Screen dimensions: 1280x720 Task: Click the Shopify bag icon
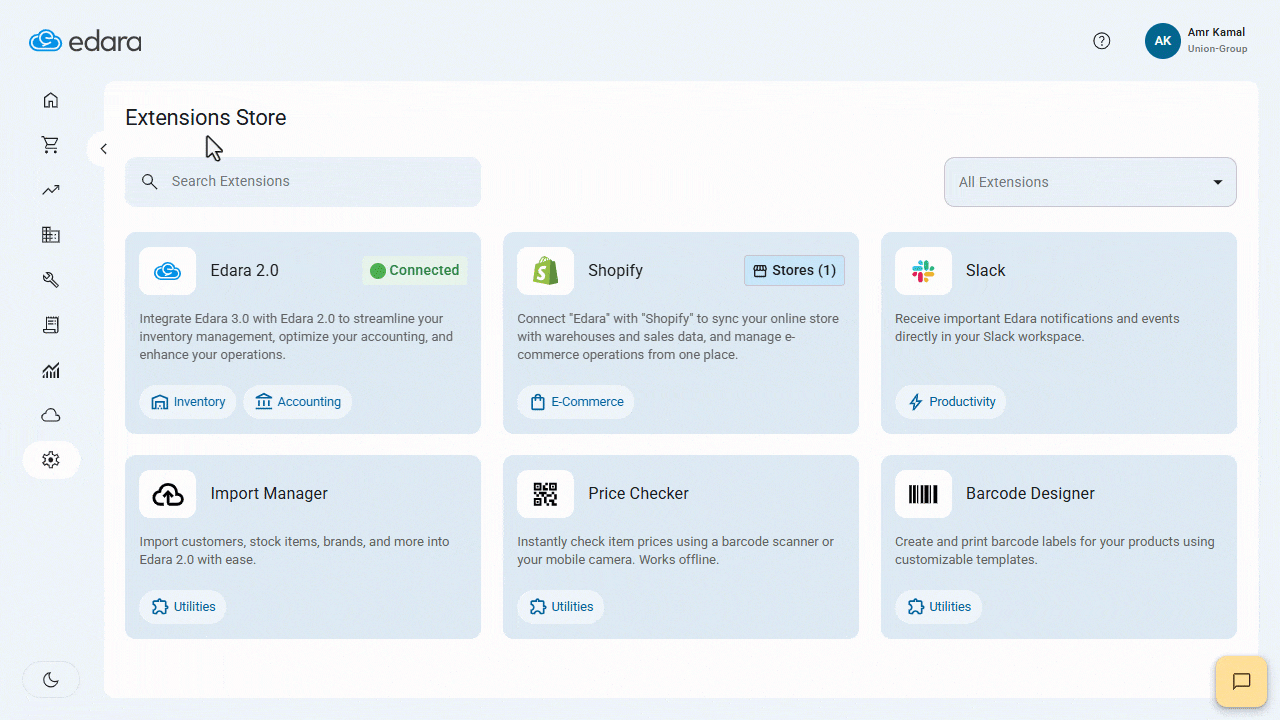coord(545,271)
